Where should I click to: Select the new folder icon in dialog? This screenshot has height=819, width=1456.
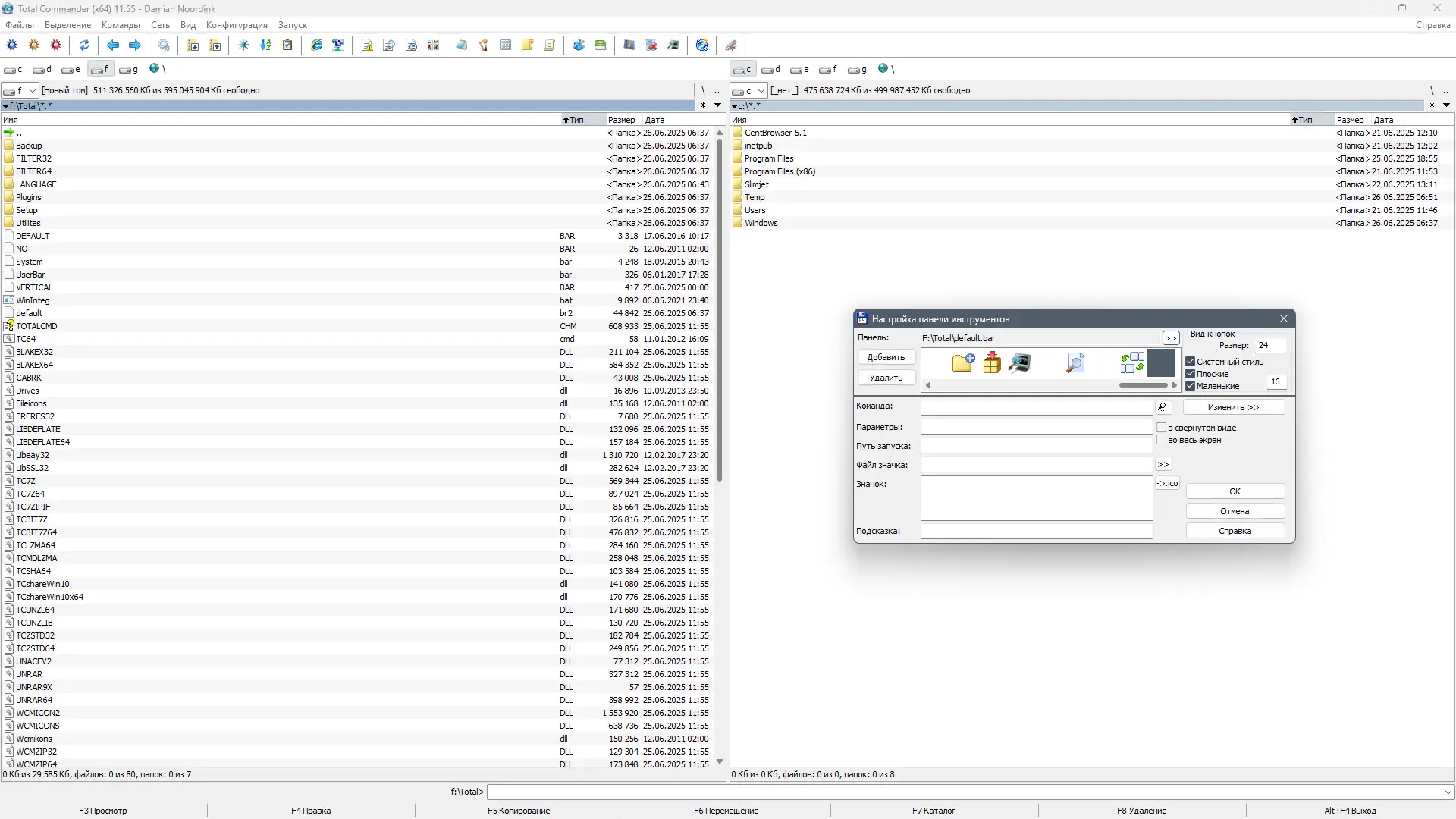963,363
